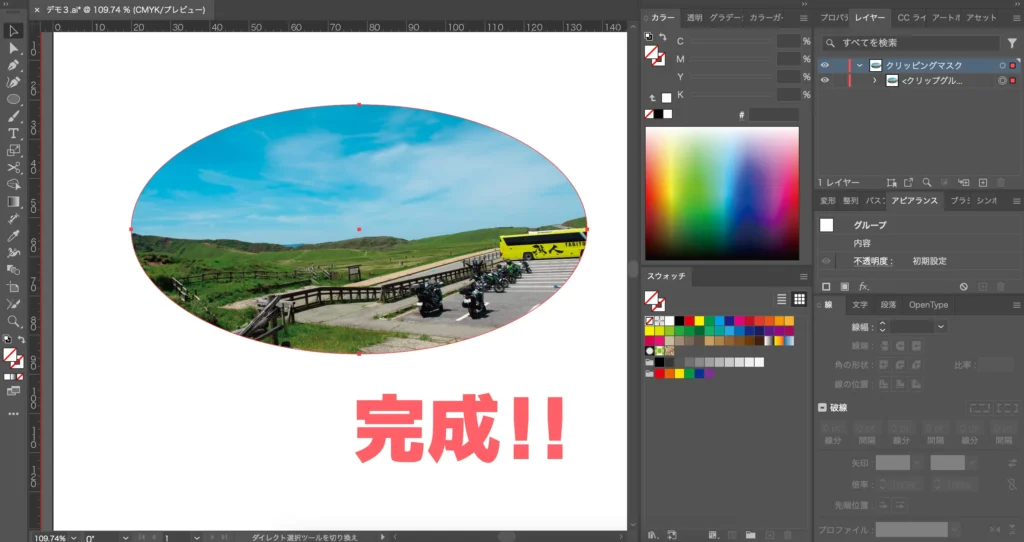This screenshot has height=542, width=1024.
Task: Click the layer filter funnel icon
Action: [1012, 43]
